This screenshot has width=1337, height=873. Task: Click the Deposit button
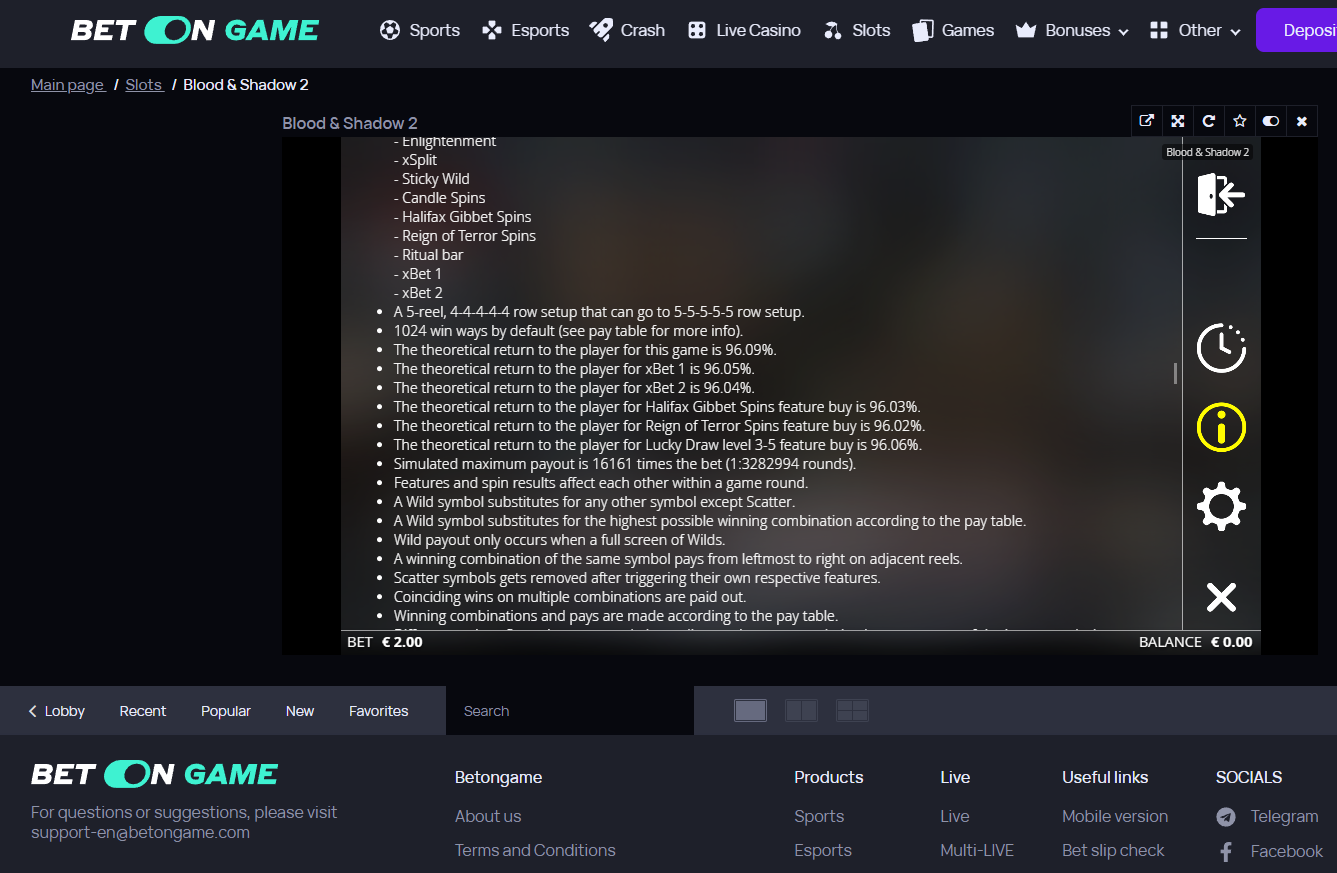pyautogui.click(x=1296, y=30)
